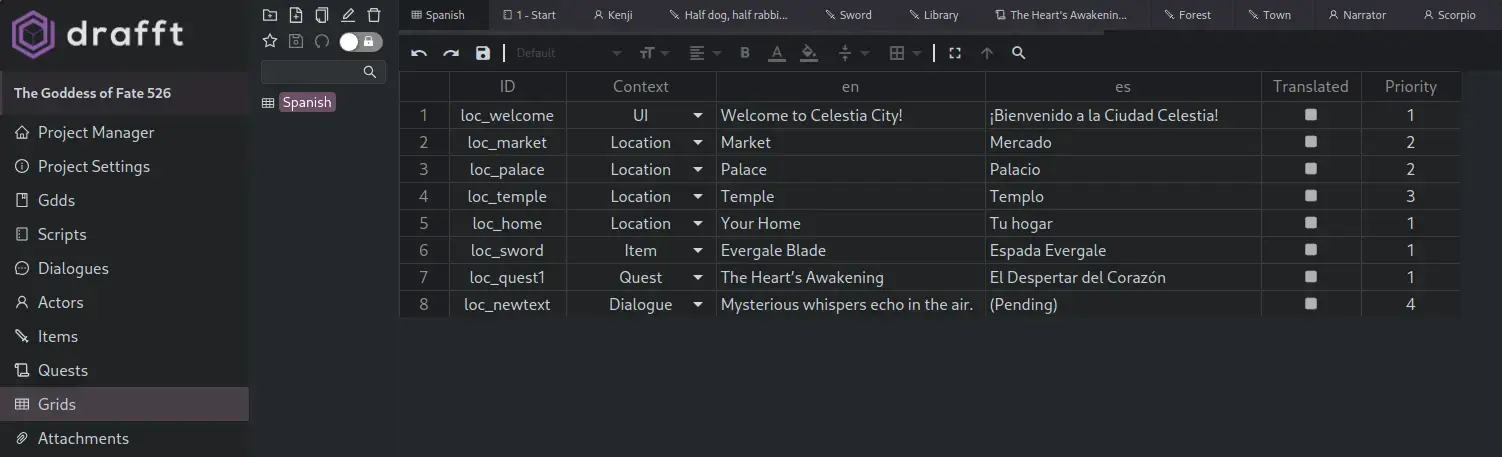This screenshot has width=1502, height=457.
Task: Open Context dropdown arrow for loc_welcome
Action: (698, 116)
